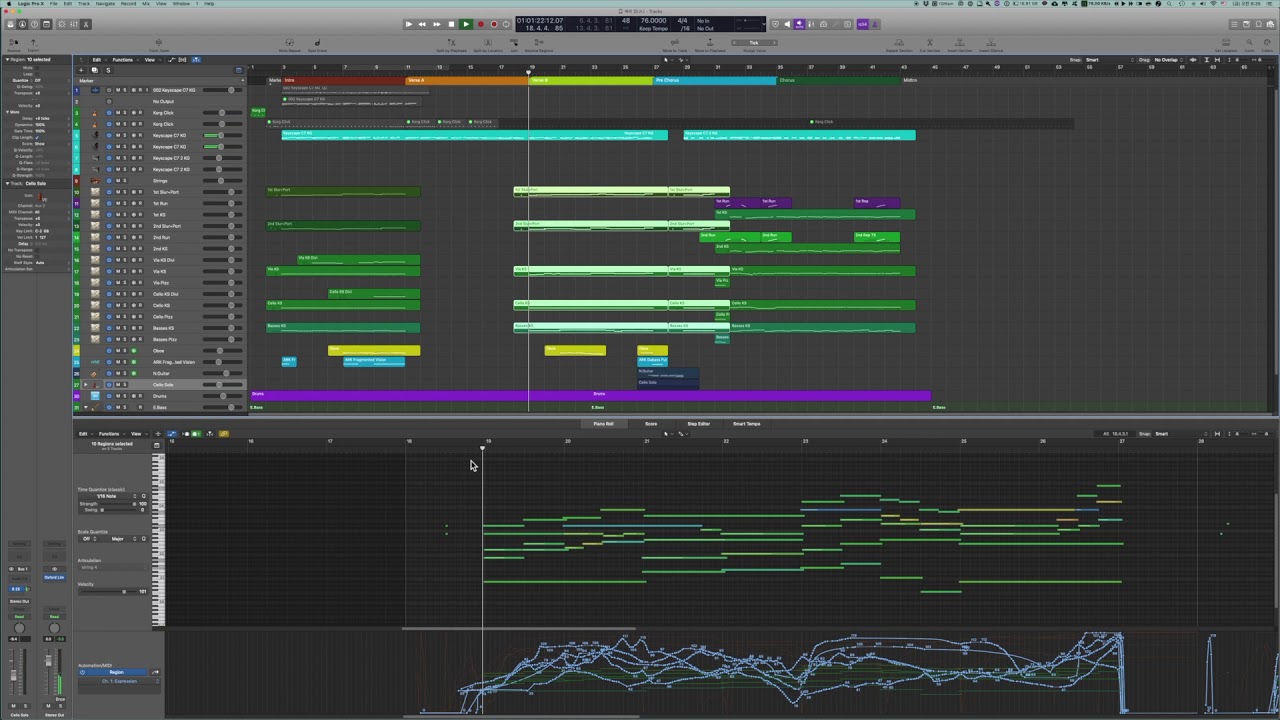Click Insert Silence toolbar icon

click(x=991, y=45)
